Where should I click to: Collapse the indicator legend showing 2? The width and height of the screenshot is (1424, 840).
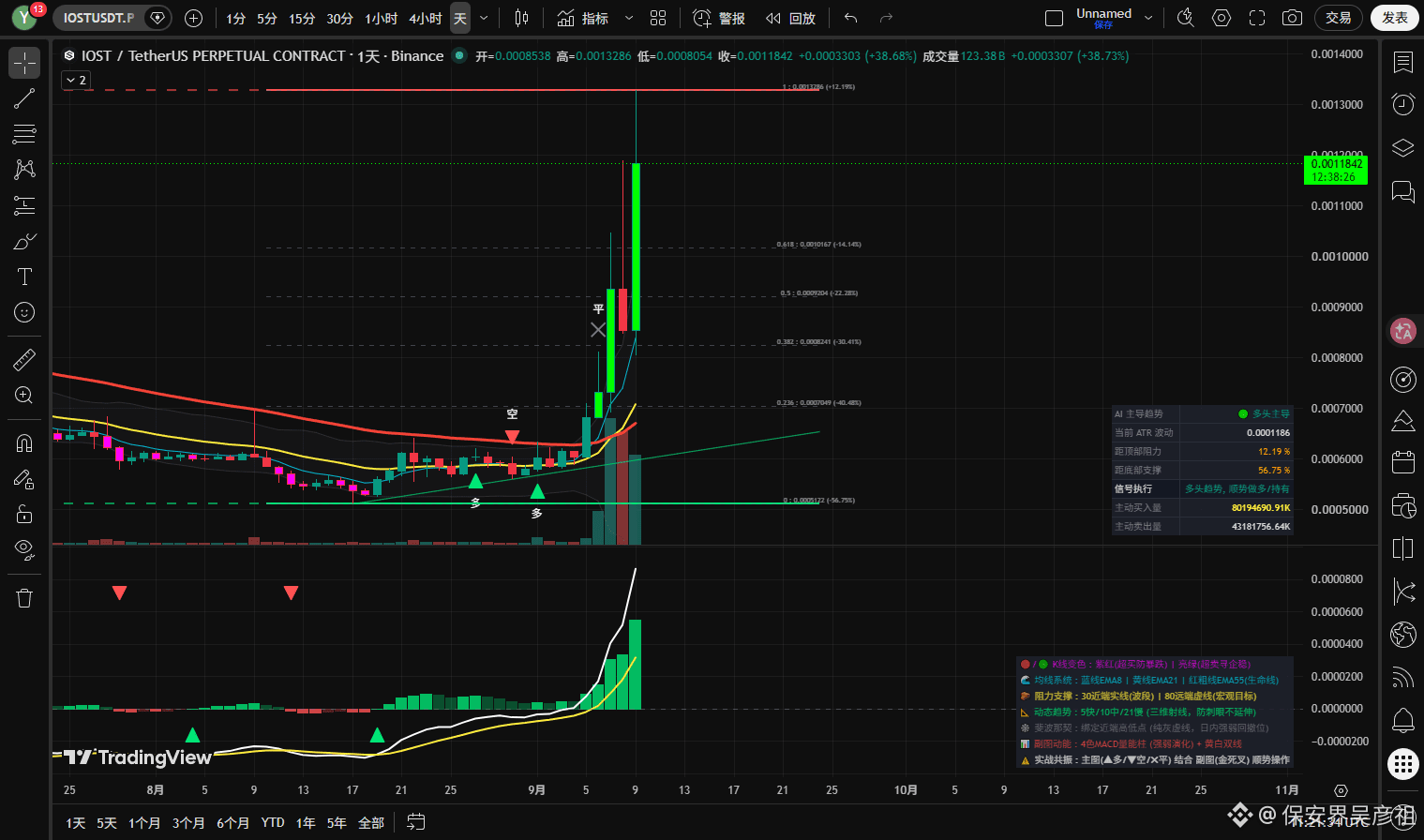click(x=76, y=81)
